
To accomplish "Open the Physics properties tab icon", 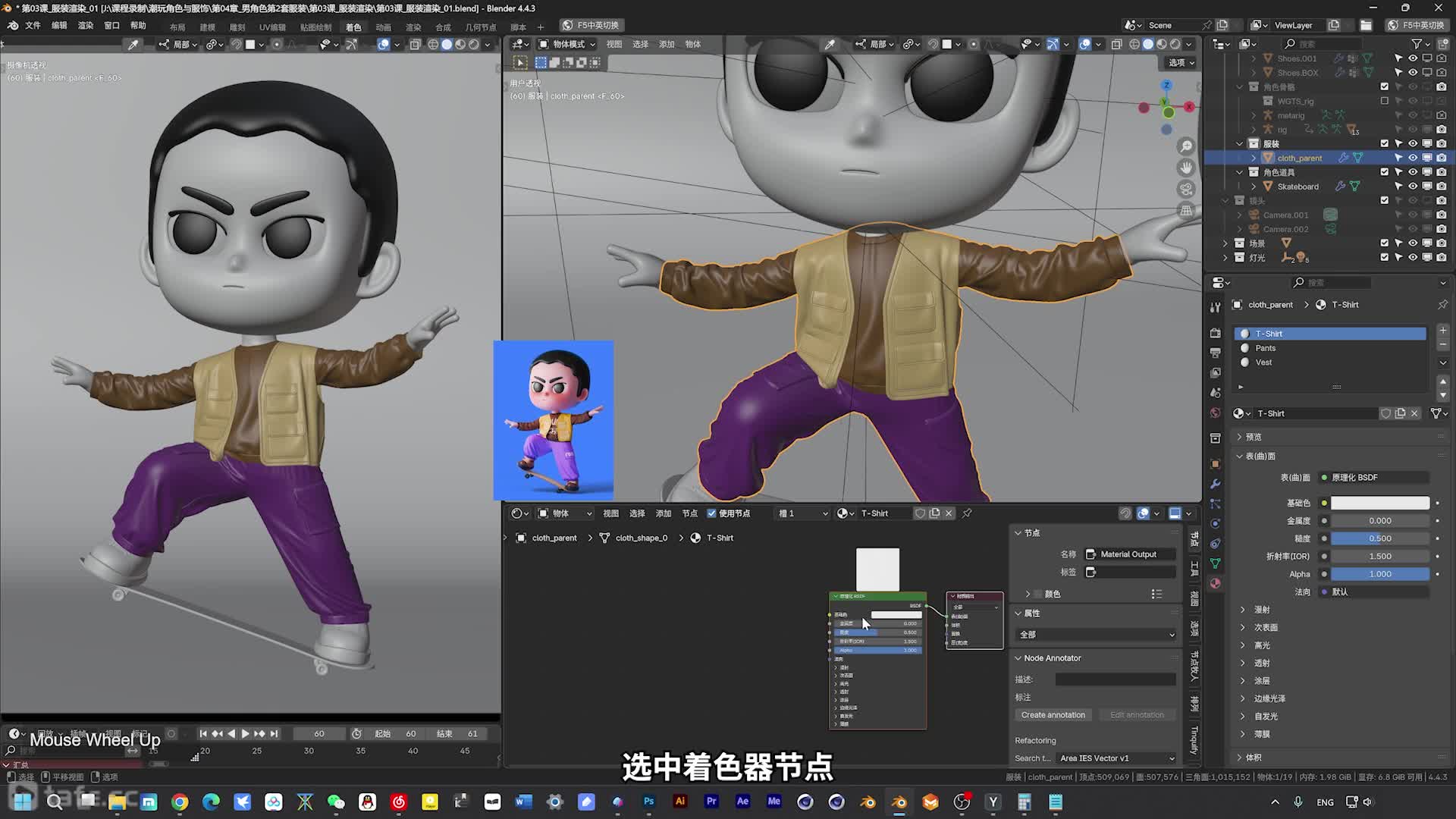I will coord(1216,523).
